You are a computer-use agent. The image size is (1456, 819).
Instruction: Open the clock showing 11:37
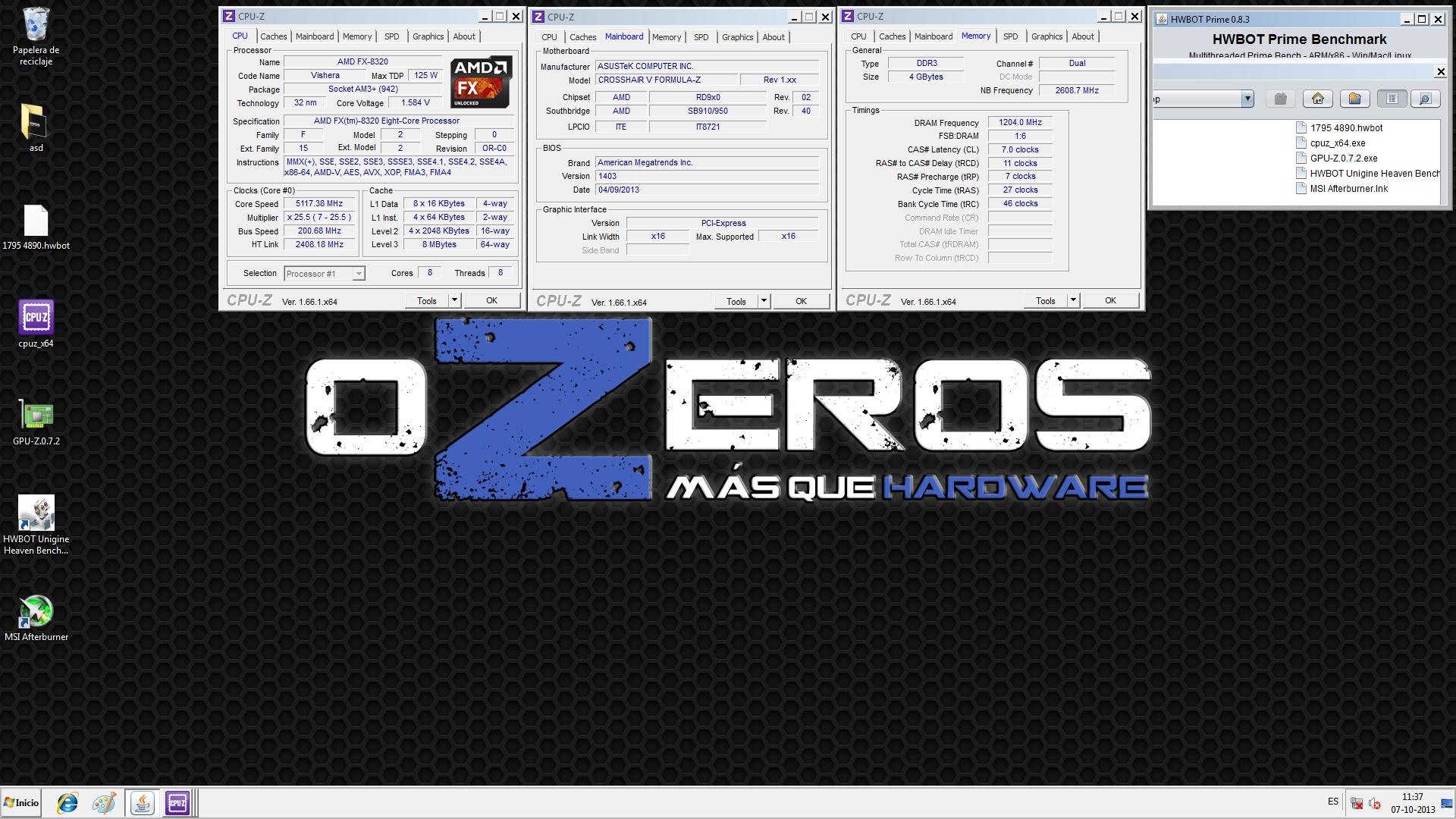pyautogui.click(x=1413, y=803)
